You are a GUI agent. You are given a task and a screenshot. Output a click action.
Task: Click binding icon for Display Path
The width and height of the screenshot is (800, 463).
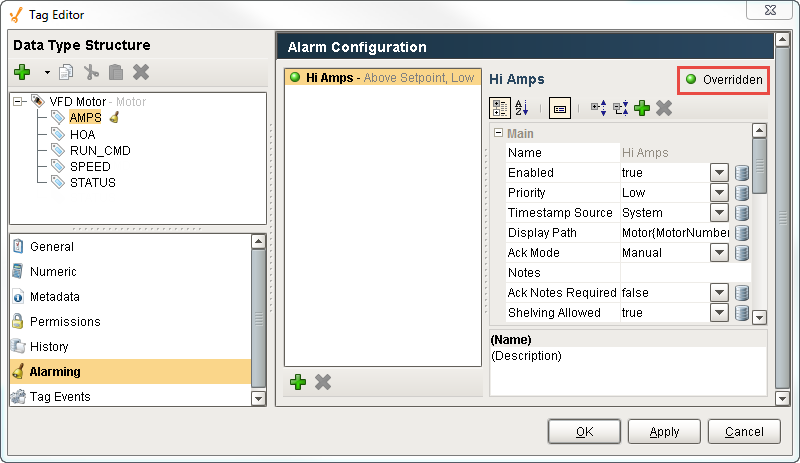point(742,233)
